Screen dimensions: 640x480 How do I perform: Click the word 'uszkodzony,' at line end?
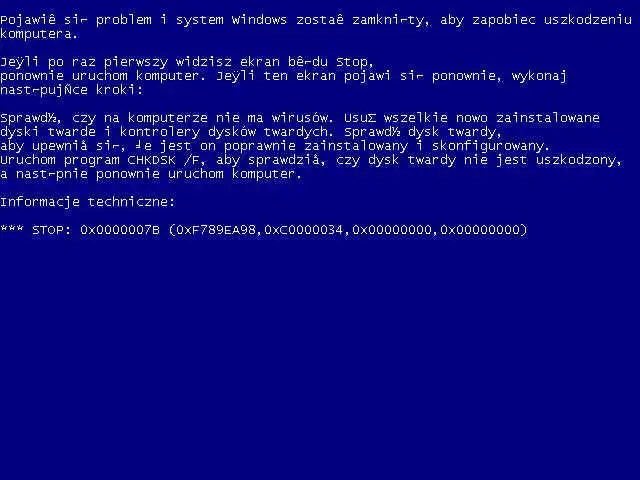pos(579,160)
